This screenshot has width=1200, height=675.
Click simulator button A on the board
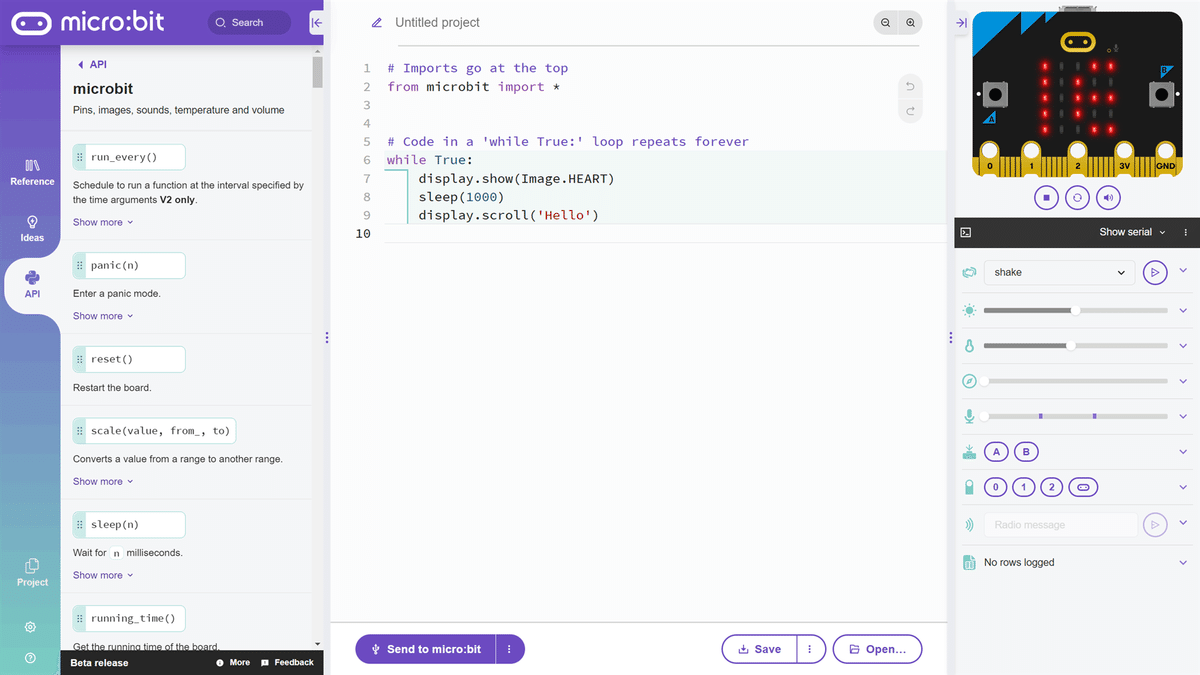point(995,94)
